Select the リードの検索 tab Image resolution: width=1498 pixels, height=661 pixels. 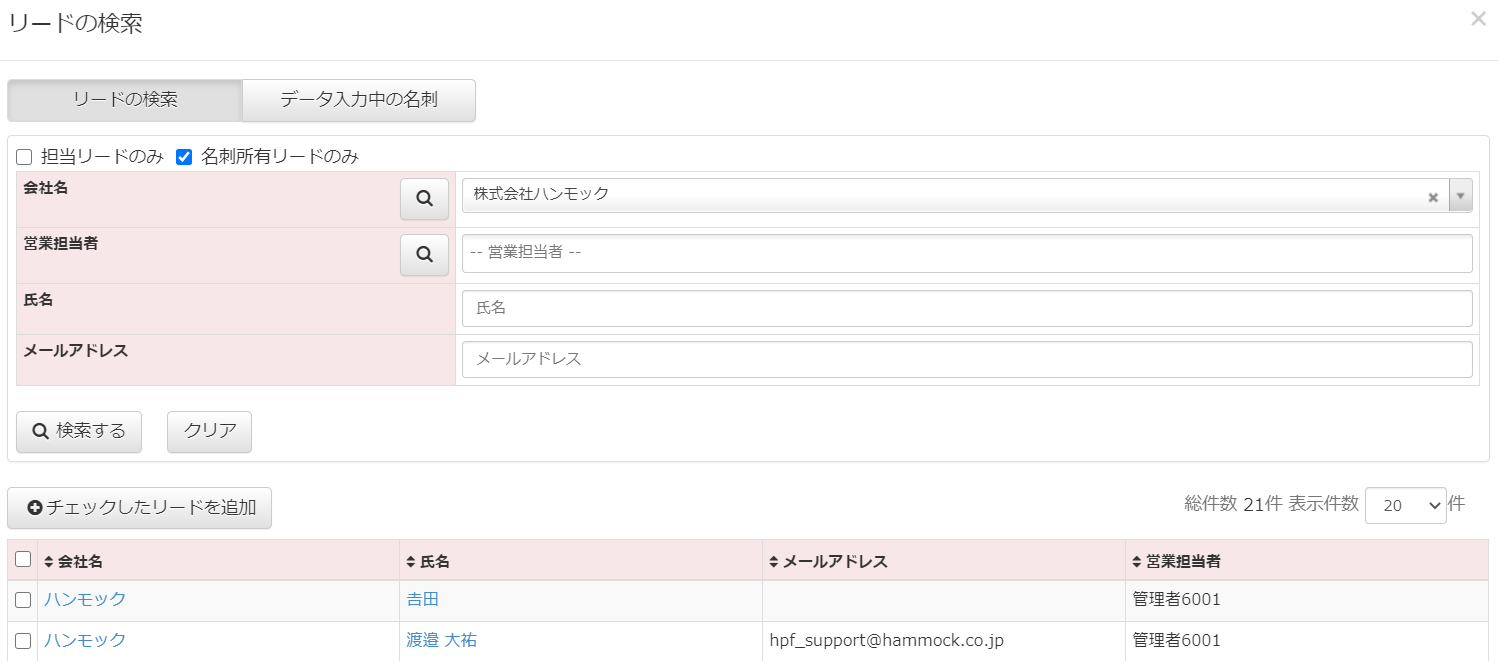point(125,100)
